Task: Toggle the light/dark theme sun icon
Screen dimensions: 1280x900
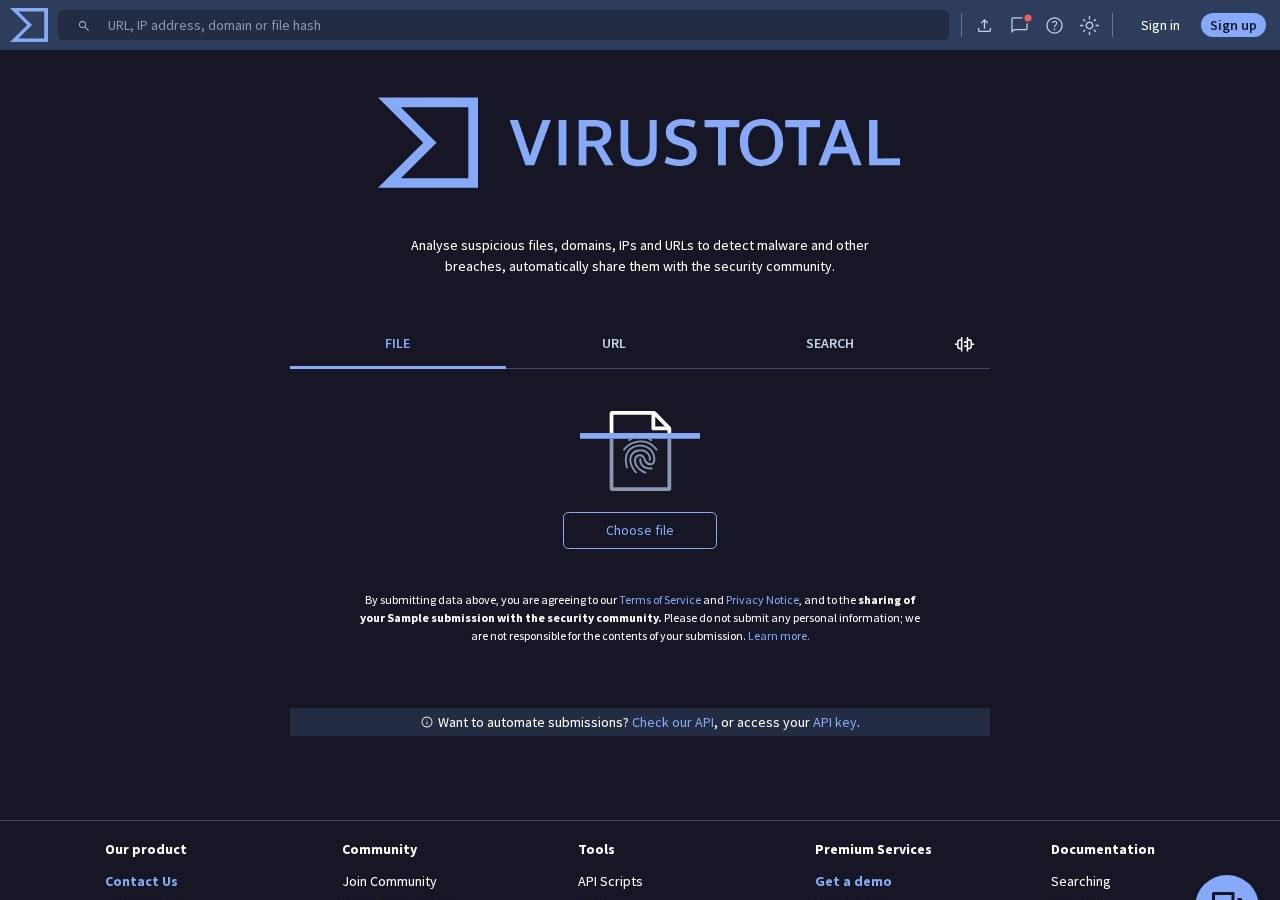Action: pos(1089,25)
